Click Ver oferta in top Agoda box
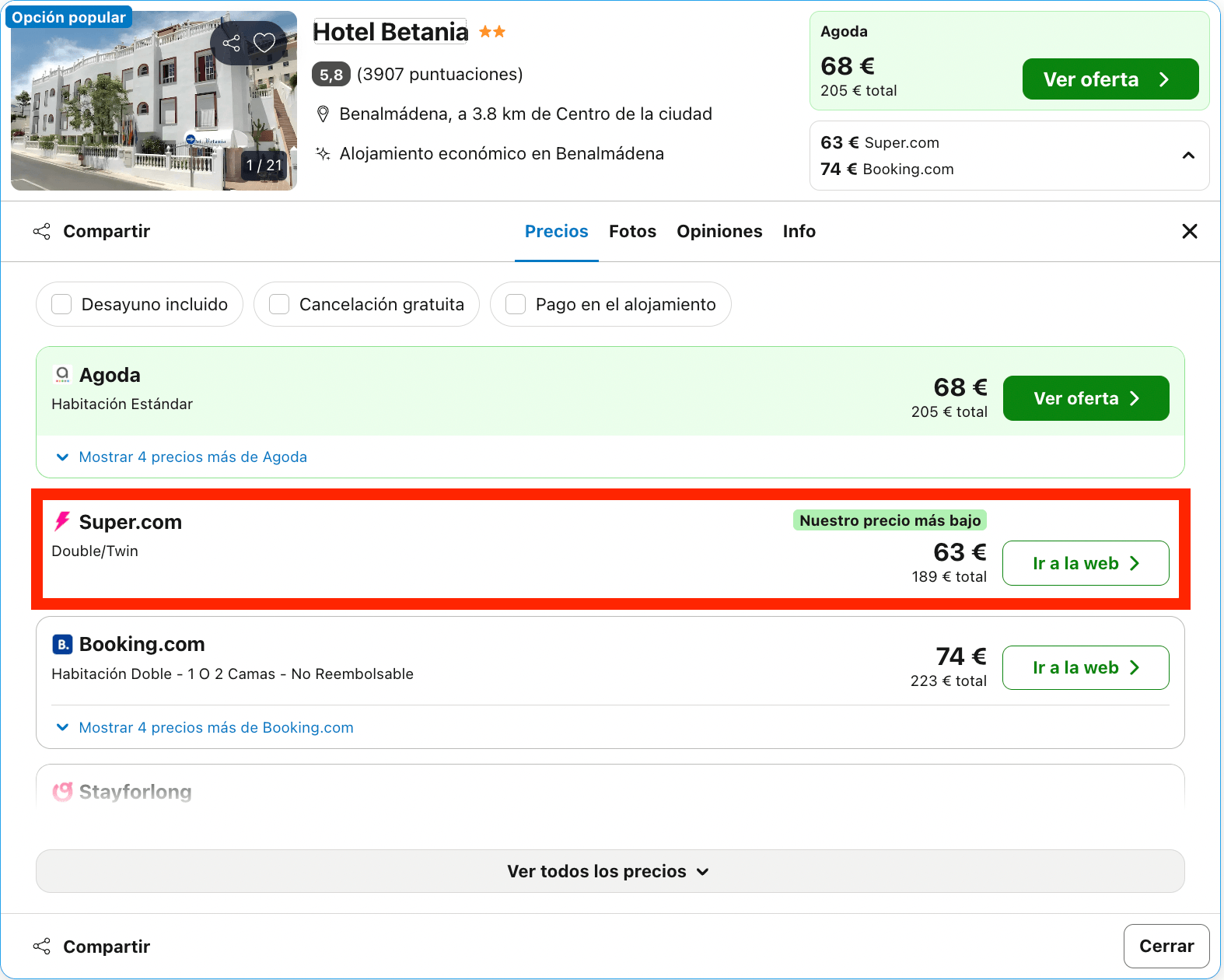Viewport: 1224px width, 980px height. pos(1110,79)
